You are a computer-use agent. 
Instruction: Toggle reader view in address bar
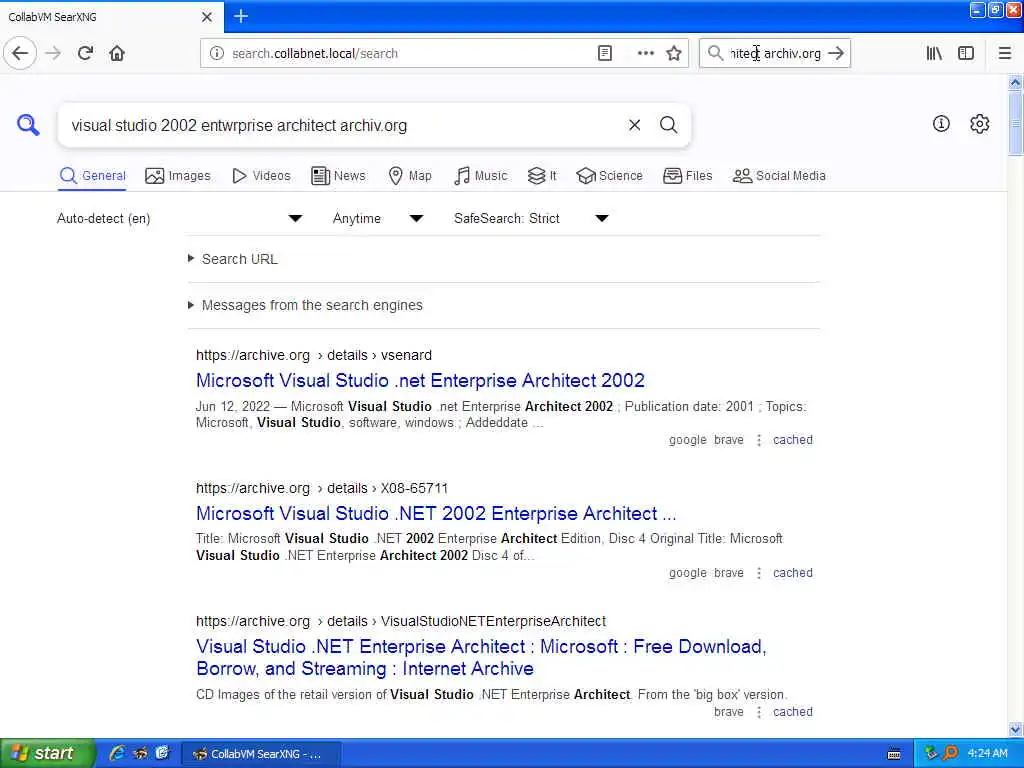click(x=605, y=53)
